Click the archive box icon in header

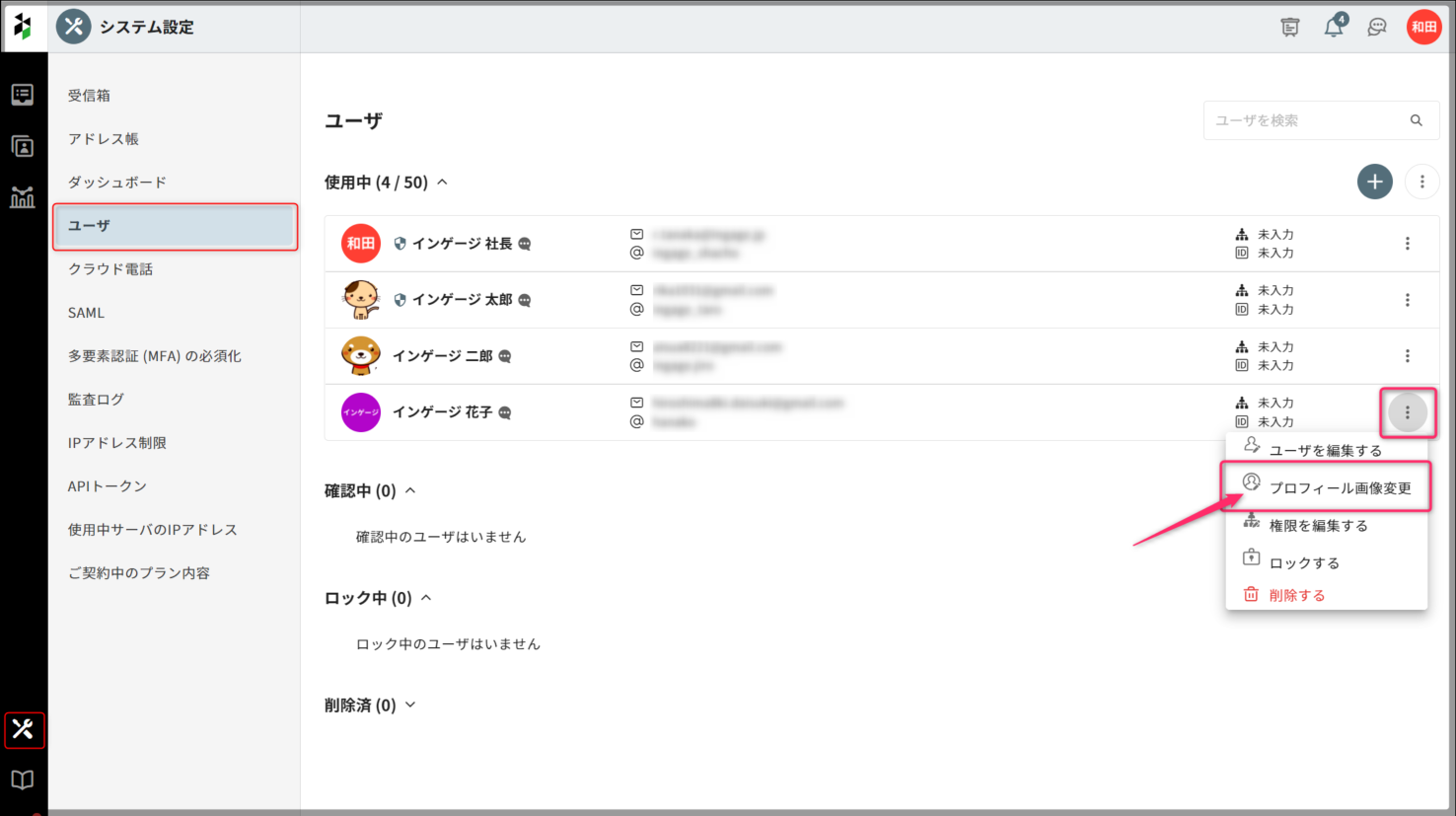point(1290,27)
